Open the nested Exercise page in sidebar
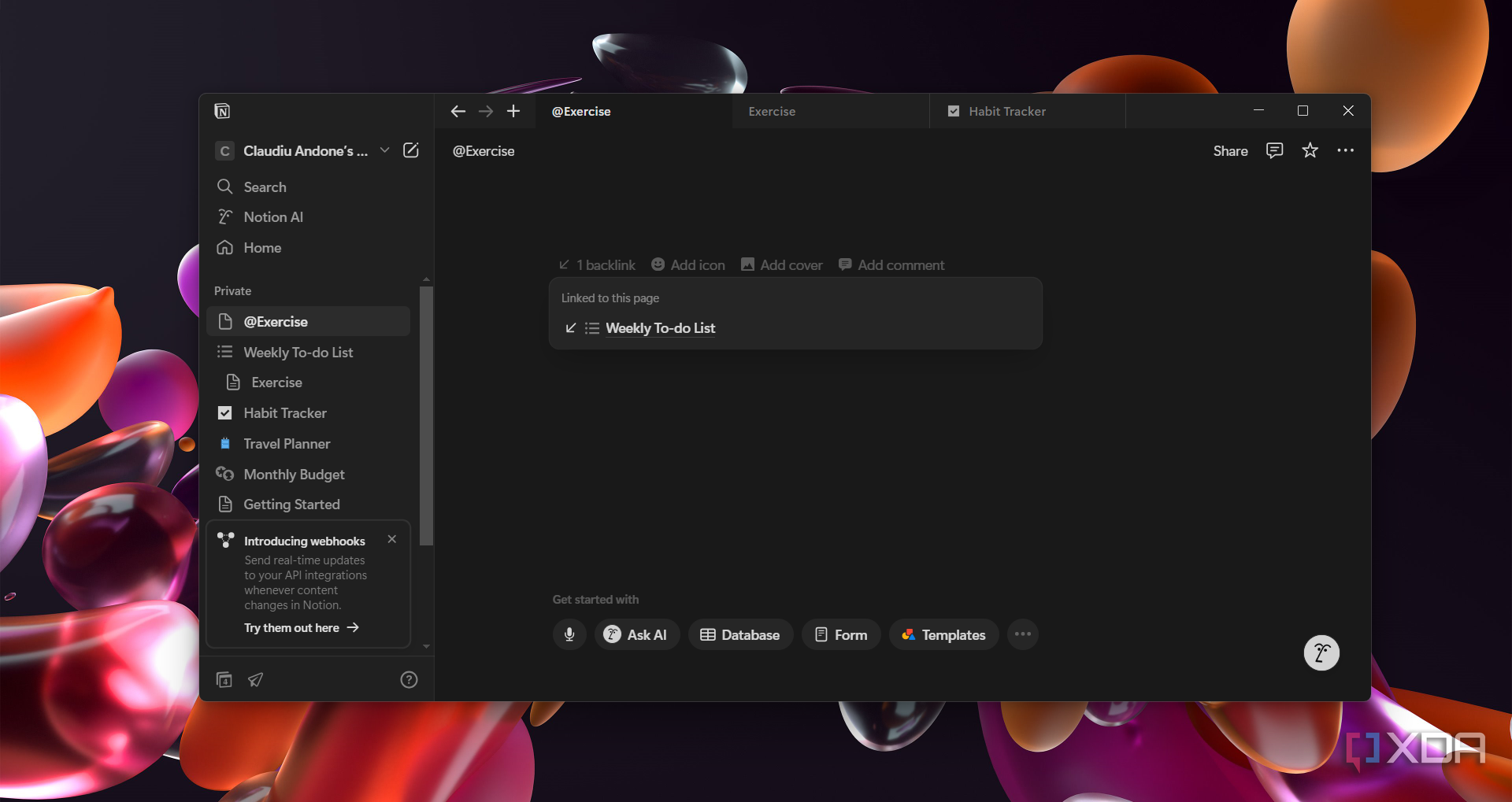This screenshot has width=1512, height=802. [x=308, y=383]
